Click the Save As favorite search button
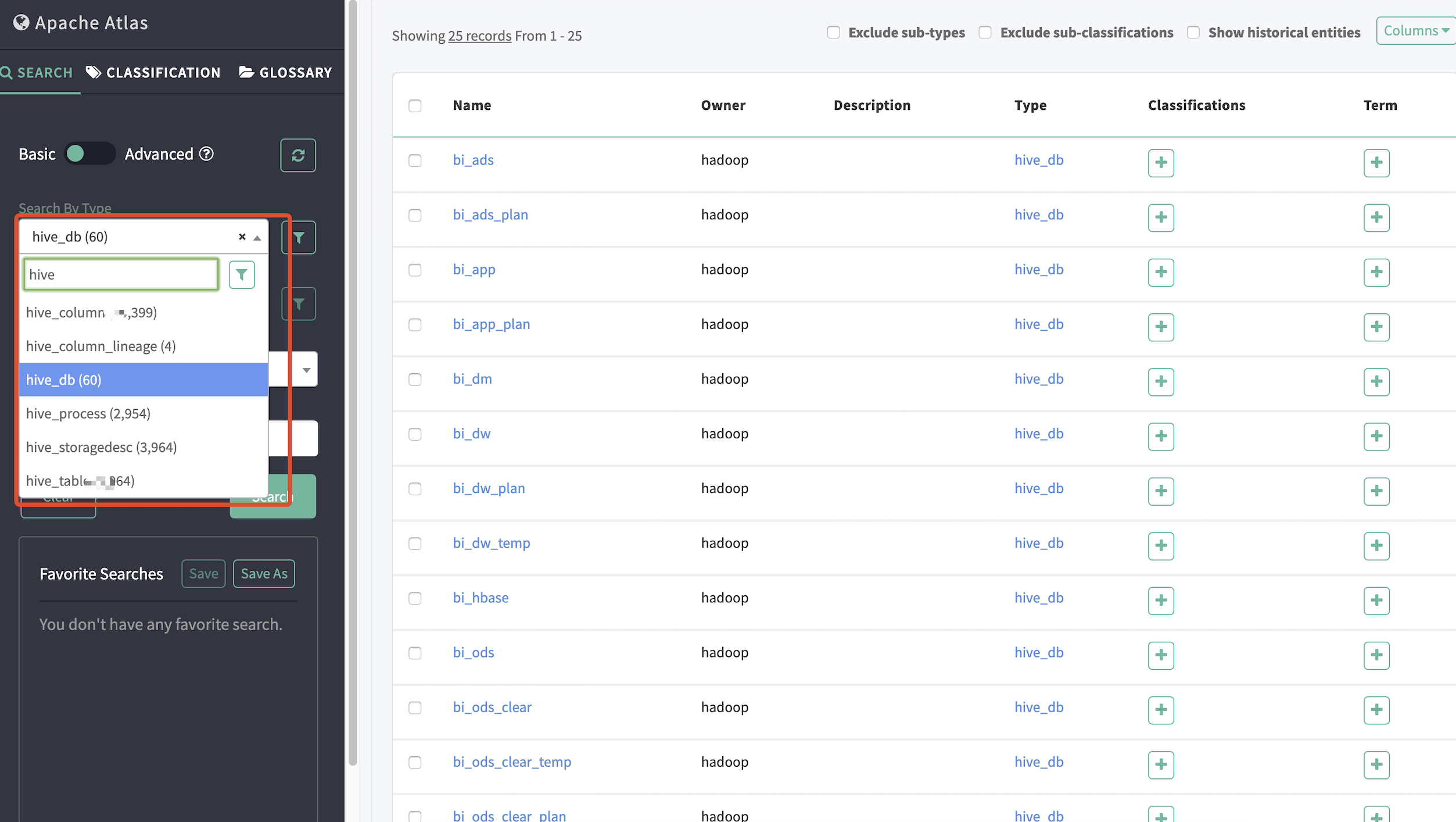 coord(264,573)
